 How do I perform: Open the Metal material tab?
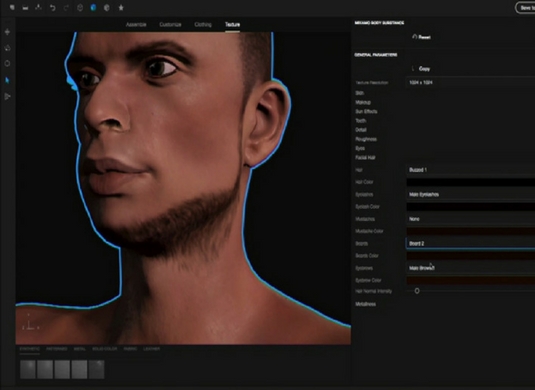coord(80,349)
